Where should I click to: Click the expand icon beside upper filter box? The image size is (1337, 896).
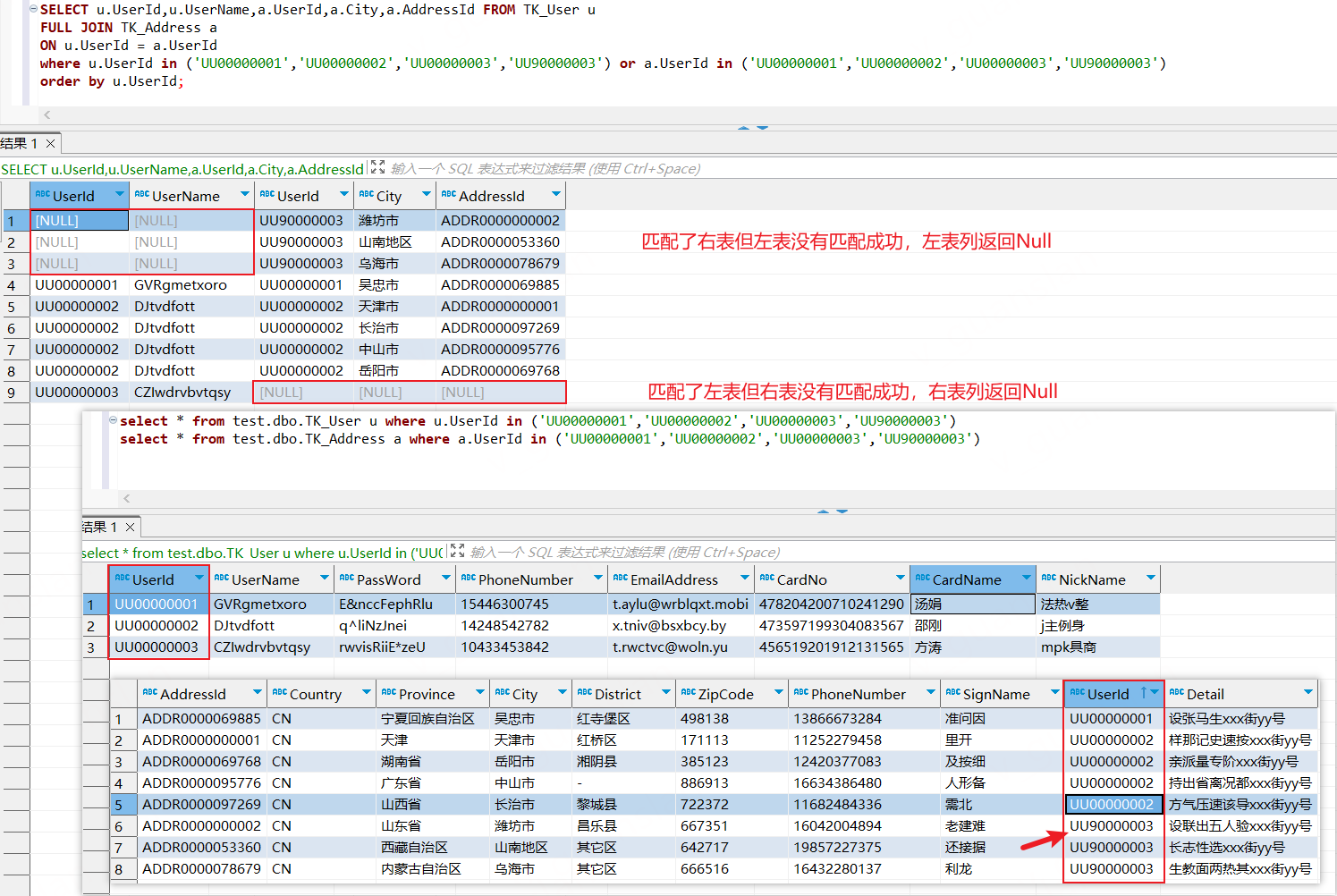point(377,167)
